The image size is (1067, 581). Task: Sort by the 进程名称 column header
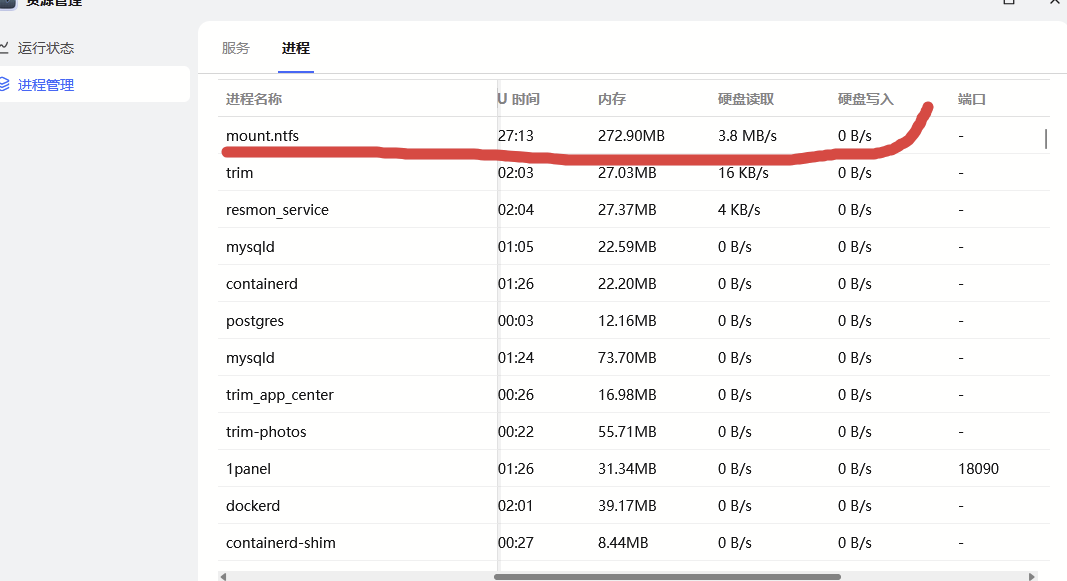click(254, 99)
